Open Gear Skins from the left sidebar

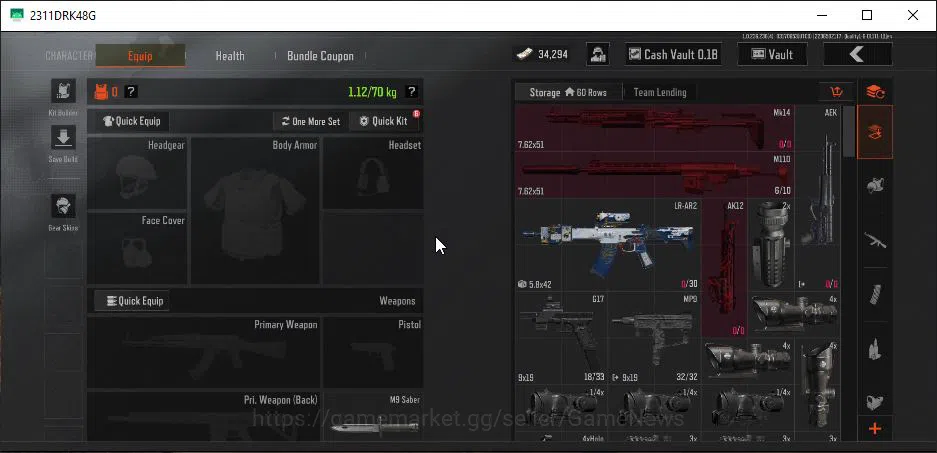click(63, 207)
